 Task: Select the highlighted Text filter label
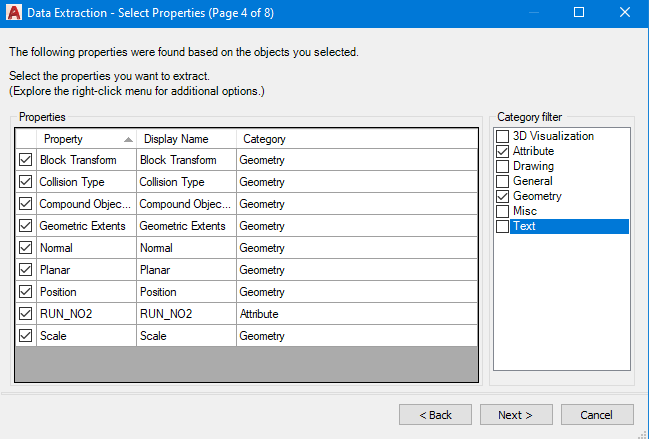click(x=569, y=226)
